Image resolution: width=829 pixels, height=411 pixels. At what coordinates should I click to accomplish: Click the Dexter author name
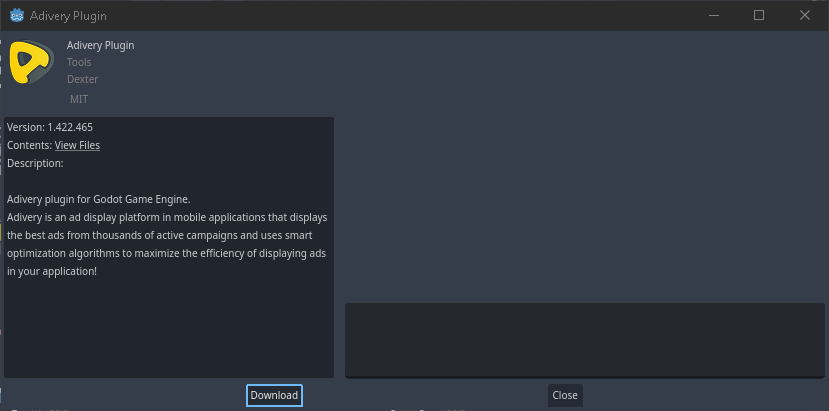[x=82, y=79]
